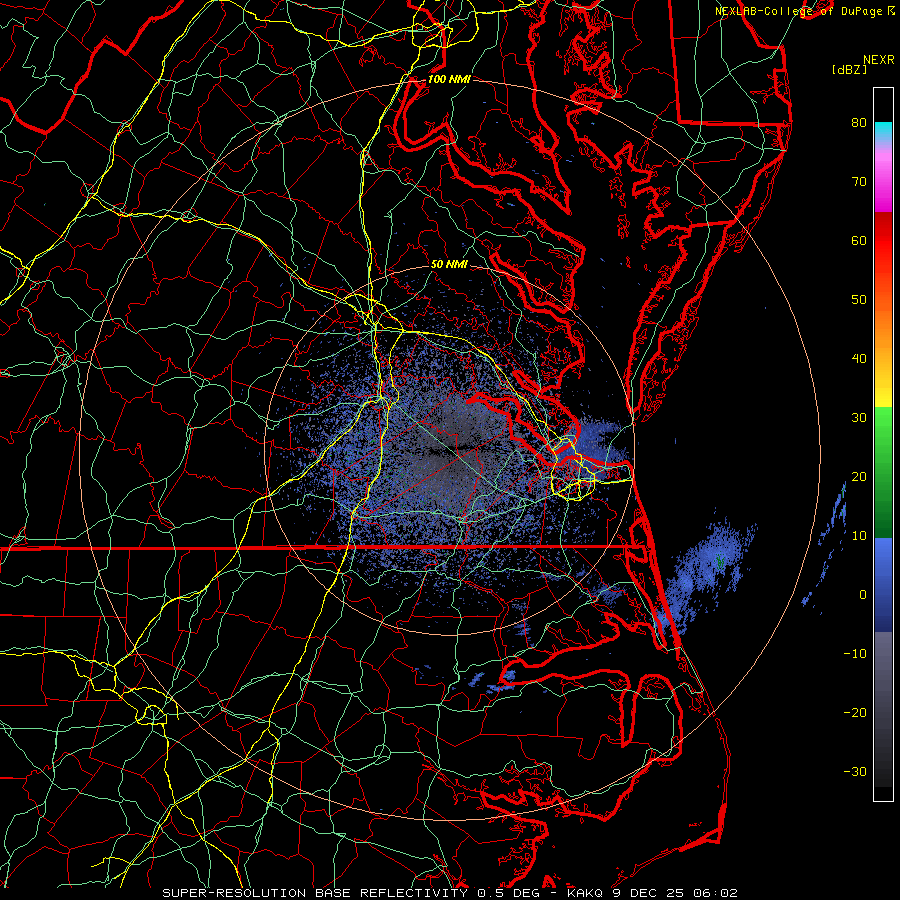900x900 pixels.
Task: Click "SUPER-RESOLUTION BASE REFLECTIVITY" in the caption
Action: pyautogui.click(x=315, y=893)
